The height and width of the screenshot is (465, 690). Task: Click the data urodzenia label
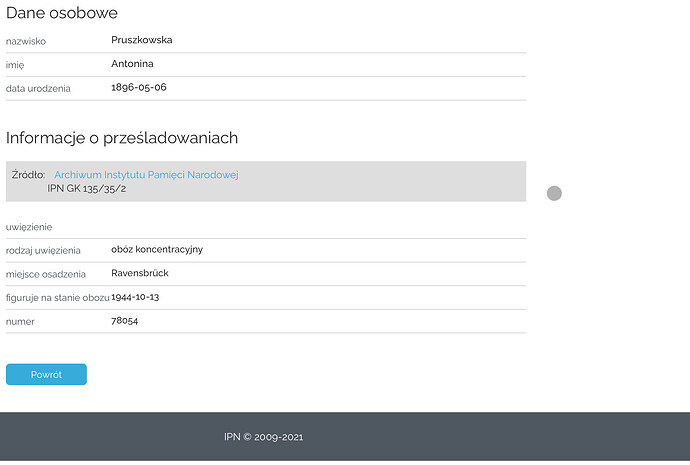tap(38, 89)
